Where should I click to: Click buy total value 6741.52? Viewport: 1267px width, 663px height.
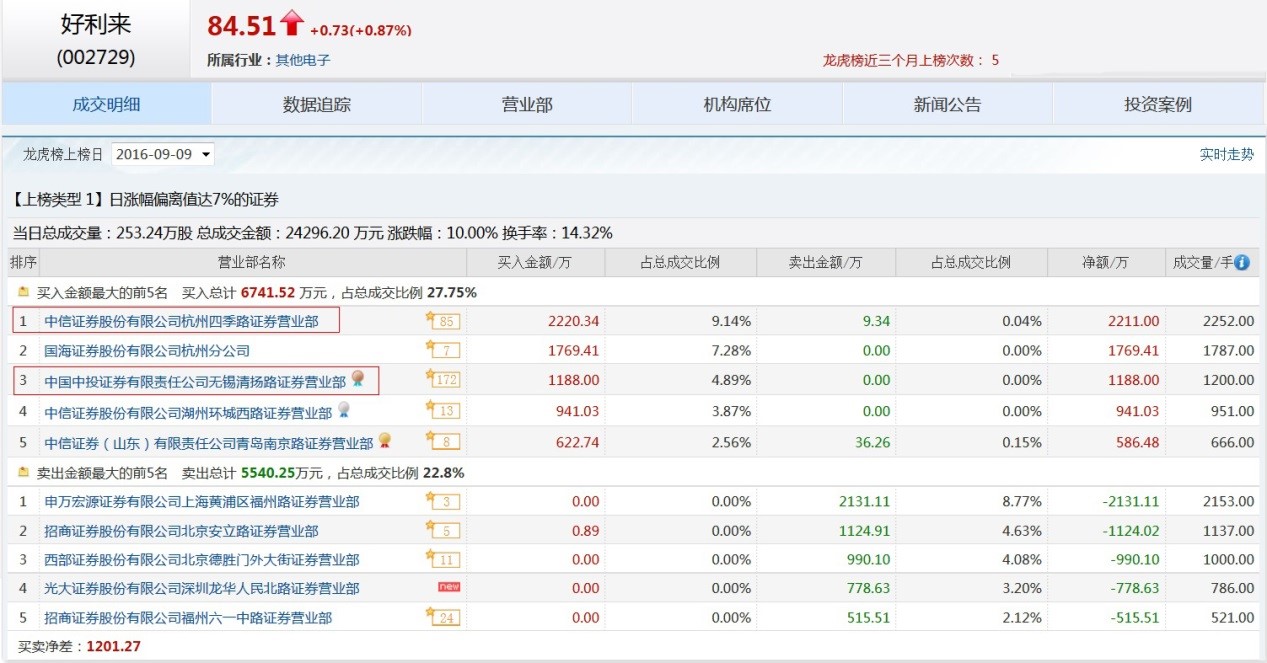(x=268, y=292)
